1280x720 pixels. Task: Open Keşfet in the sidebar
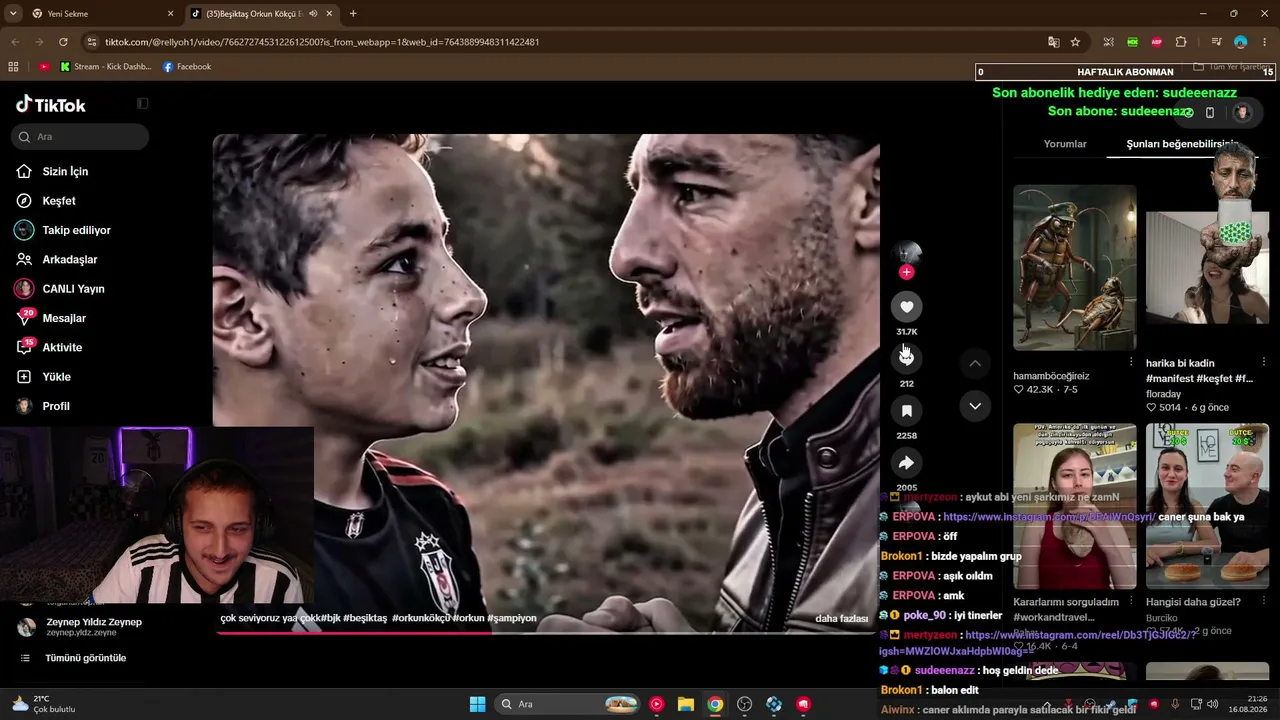coord(58,201)
